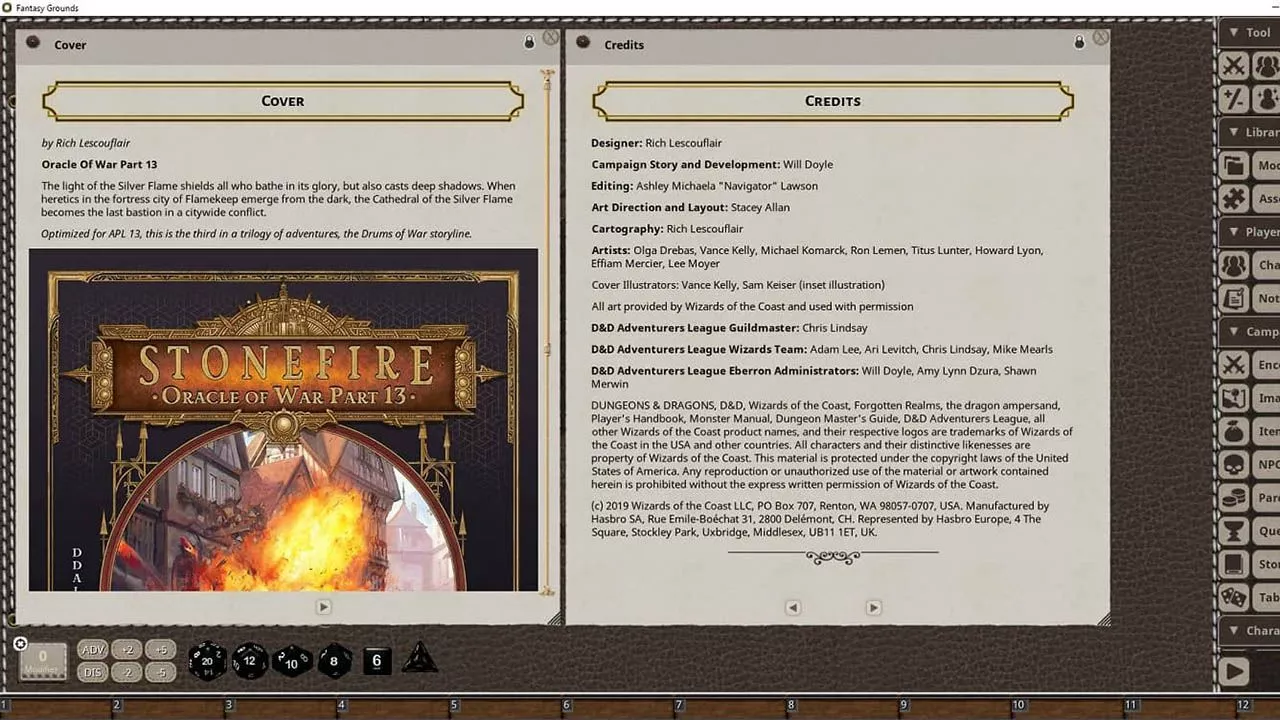This screenshot has width=1280, height=720.
Task: Click the resize handle of Credits window corner
Action: (1104, 620)
